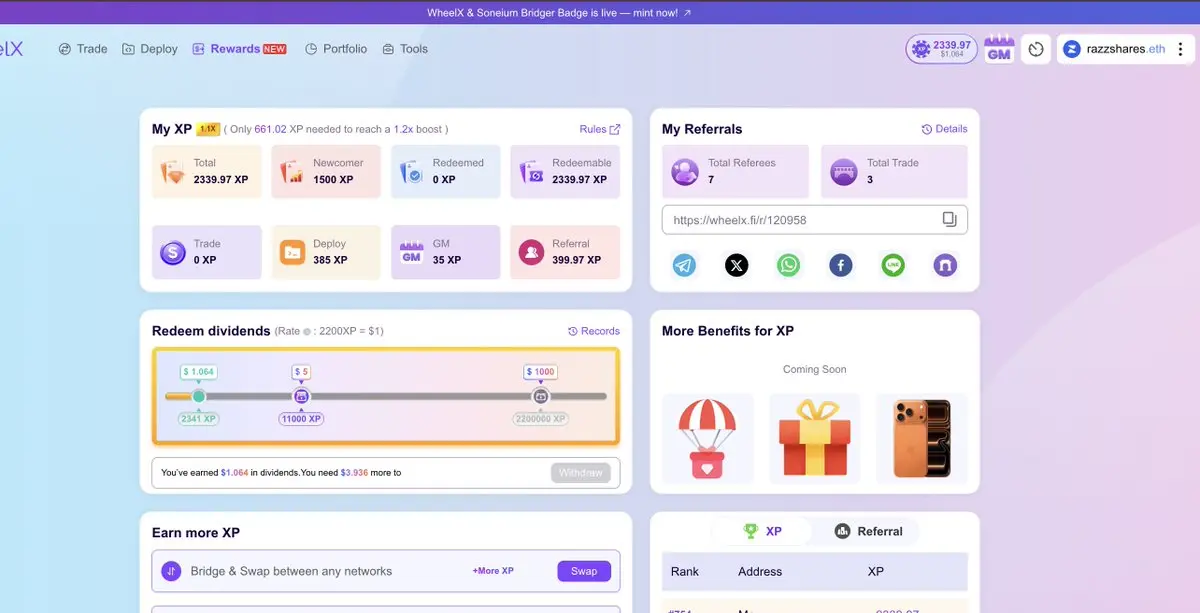Click the Total Referees avatar icon
This screenshot has width=1200, height=613.
pos(685,171)
